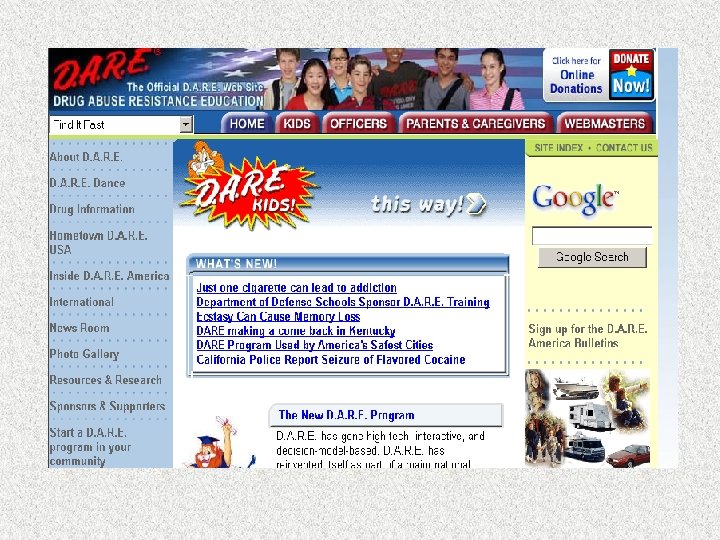Click the 'this way!' arrow icon
This screenshot has height=540, width=720.
(476, 204)
